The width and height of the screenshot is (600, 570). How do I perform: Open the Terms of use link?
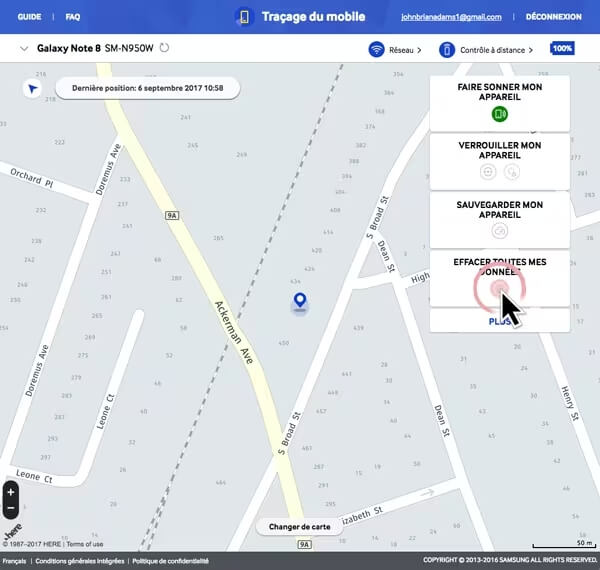coord(85,544)
